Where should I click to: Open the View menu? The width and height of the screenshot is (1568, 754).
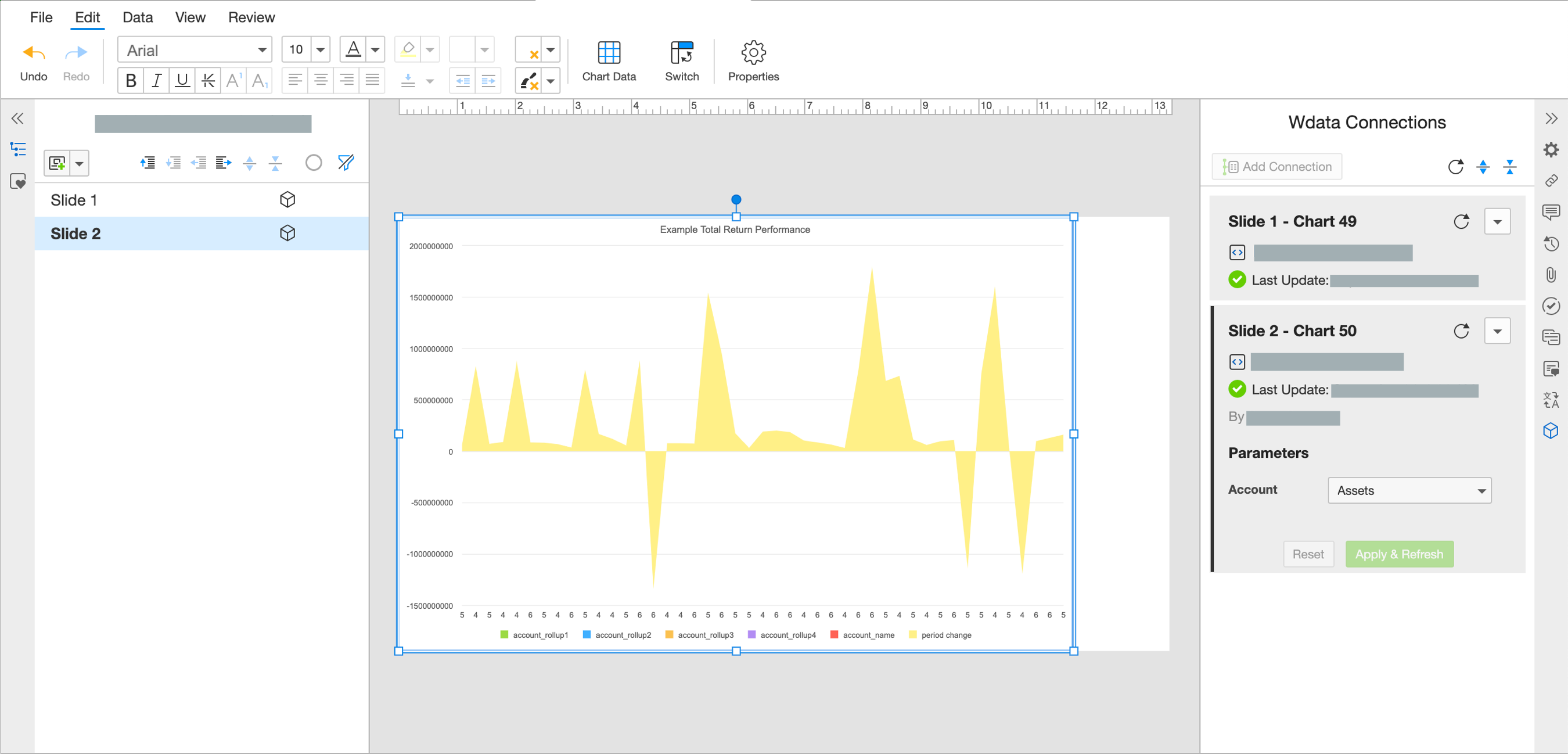pos(190,17)
